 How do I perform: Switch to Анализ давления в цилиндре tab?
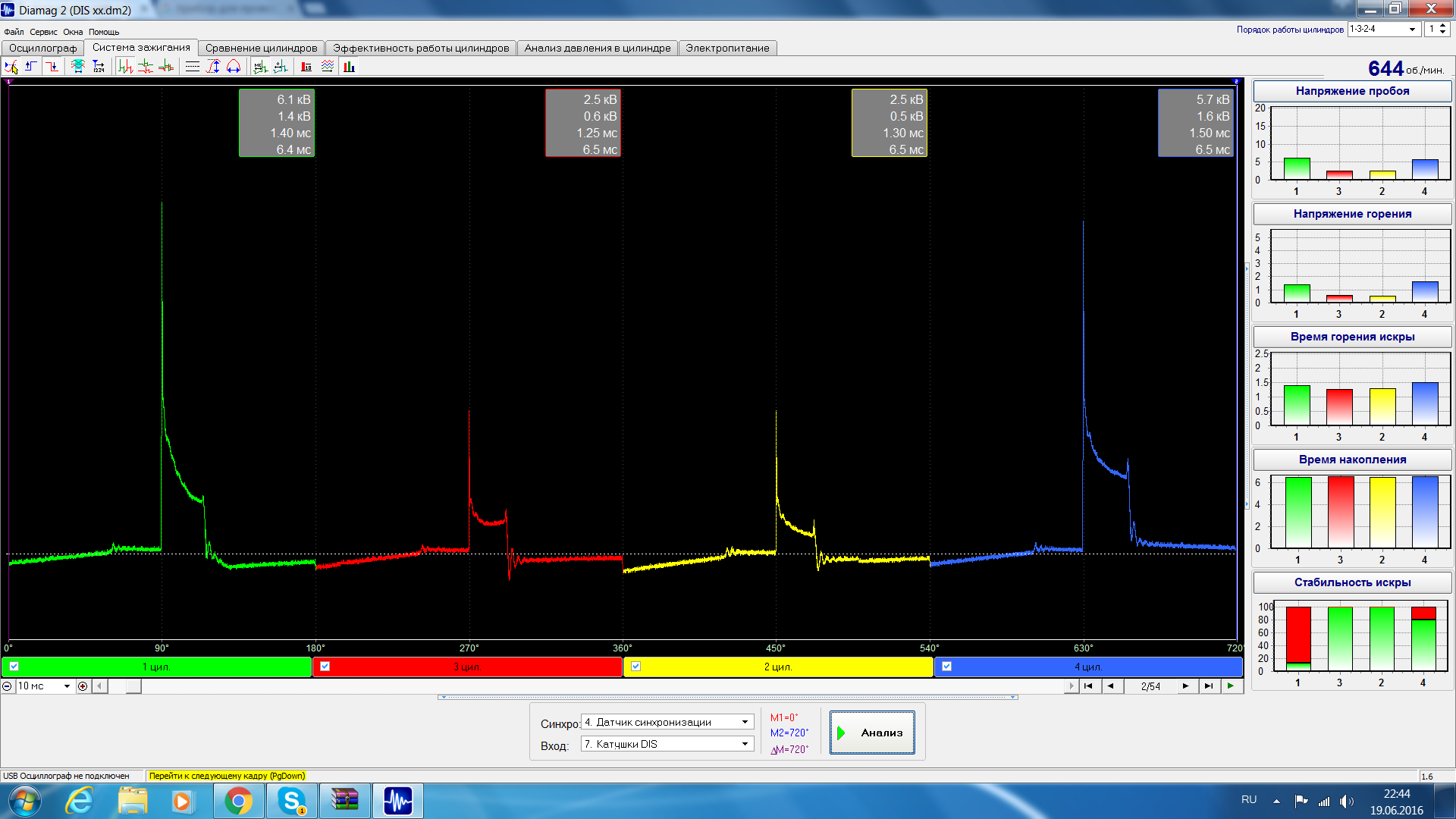point(598,48)
